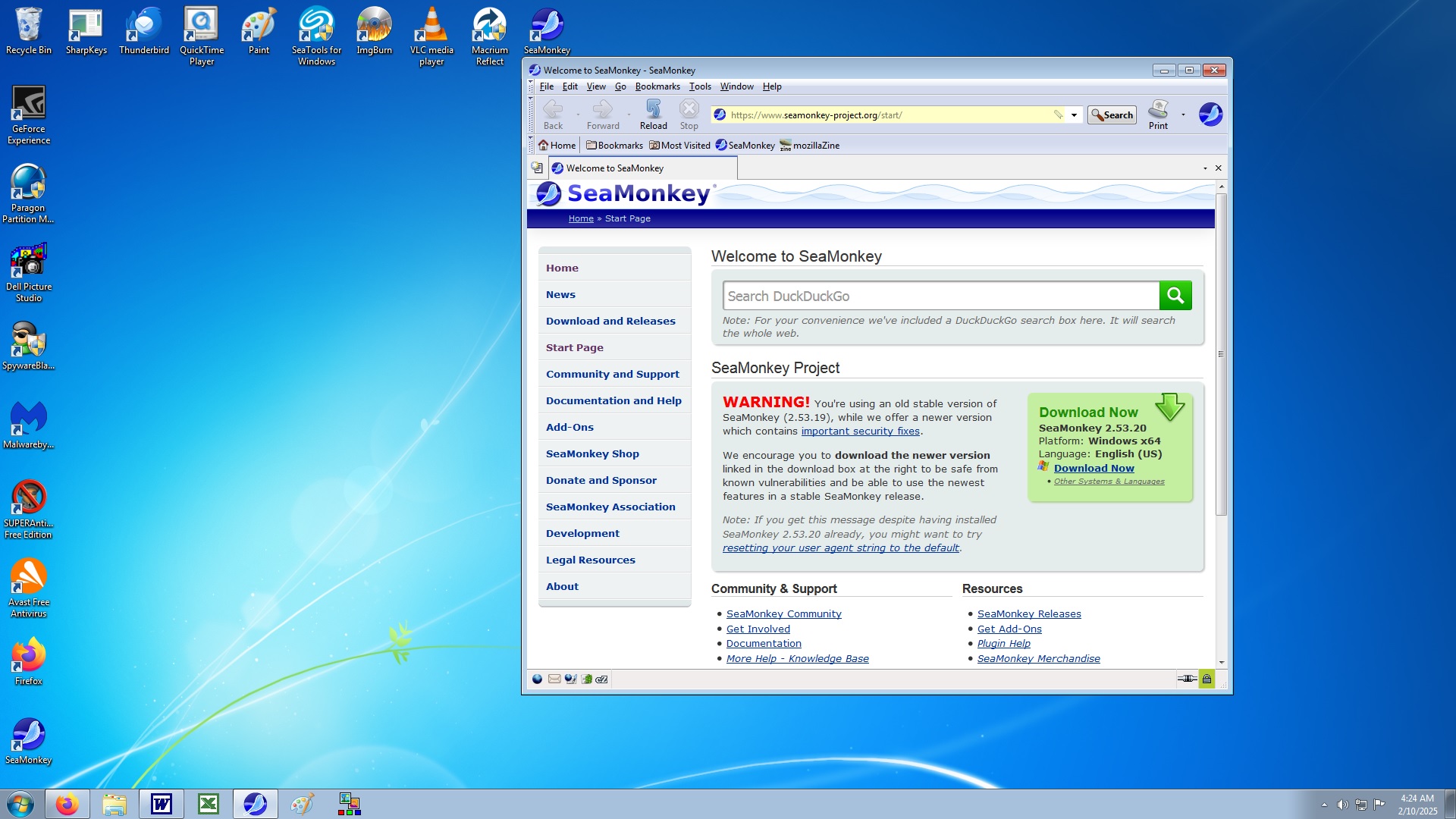Open the Most Visited bookmarks folder
Image resolution: width=1456 pixels, height=819 pixels.
[x=679, y=145]
